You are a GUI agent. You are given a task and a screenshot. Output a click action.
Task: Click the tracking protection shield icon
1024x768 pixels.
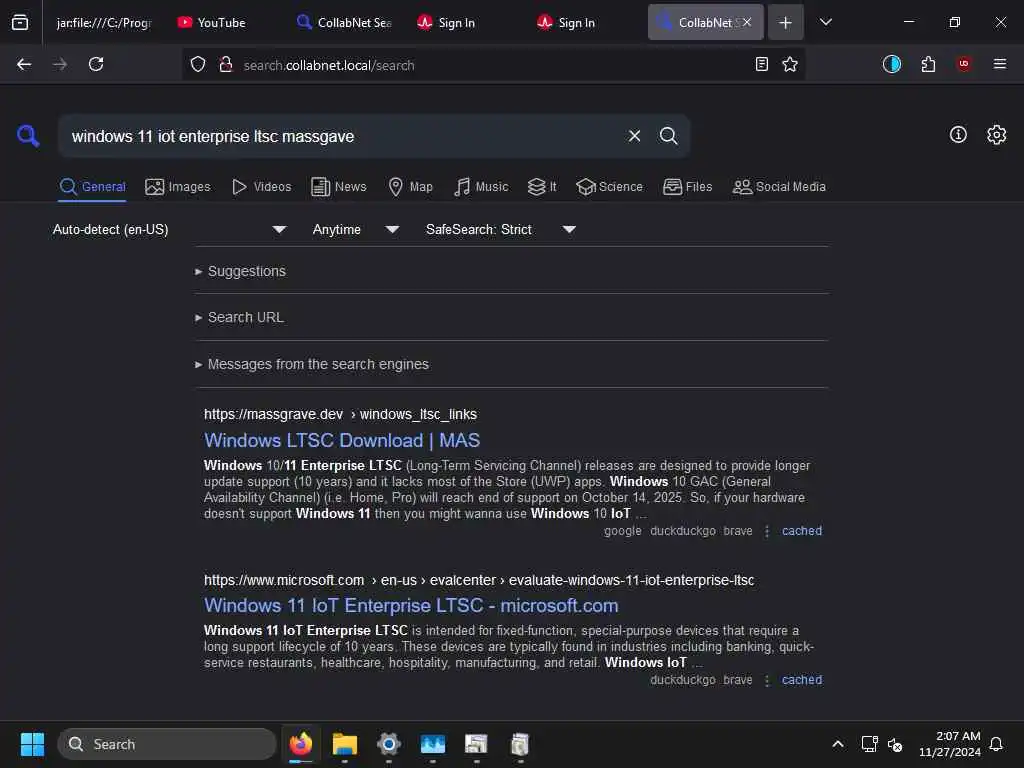coord(198,64)
